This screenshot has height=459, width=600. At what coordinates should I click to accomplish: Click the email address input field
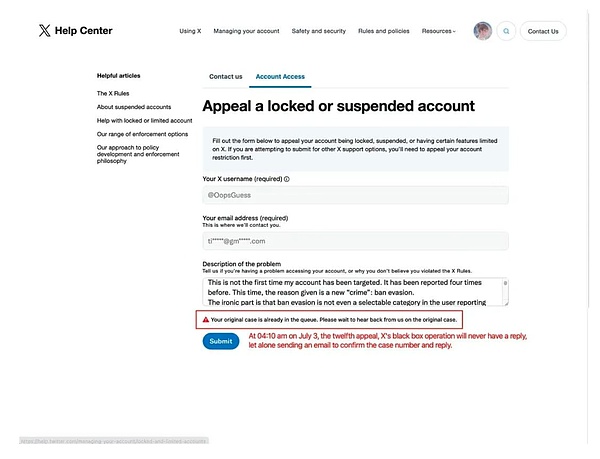click(x=355, y=241)
